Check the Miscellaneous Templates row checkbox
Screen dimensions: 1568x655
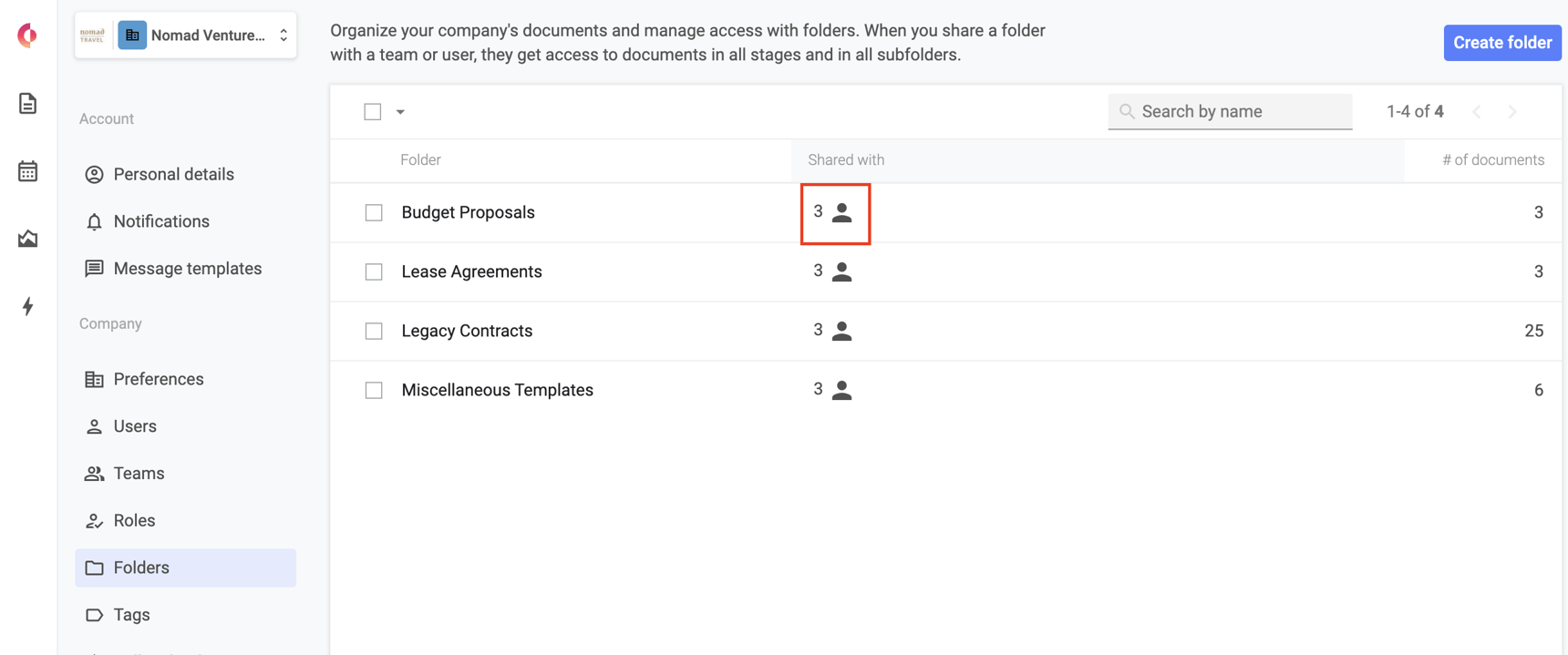(x=373, y=390)
